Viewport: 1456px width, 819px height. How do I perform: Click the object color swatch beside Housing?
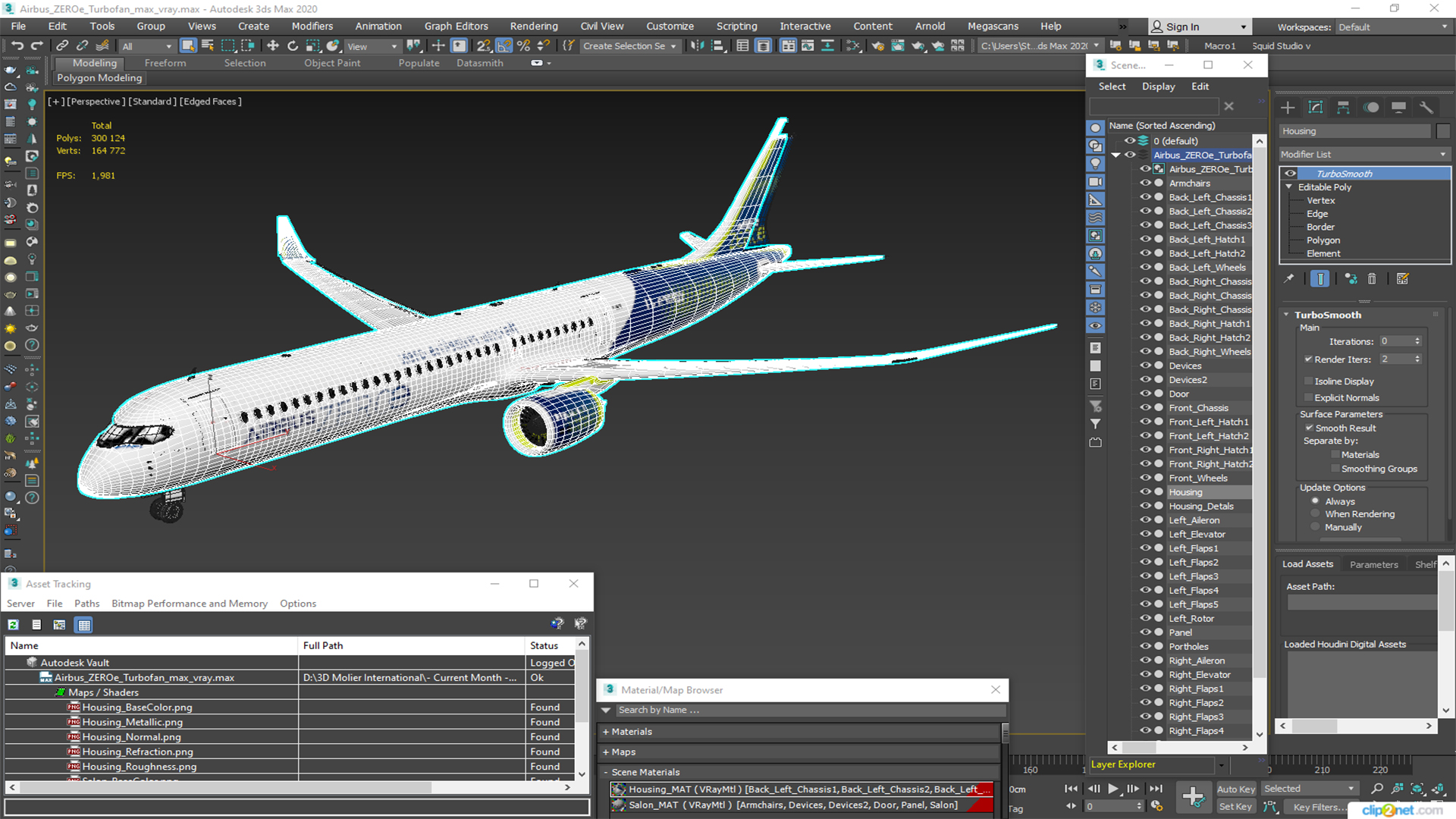(x=1443, y=131)
